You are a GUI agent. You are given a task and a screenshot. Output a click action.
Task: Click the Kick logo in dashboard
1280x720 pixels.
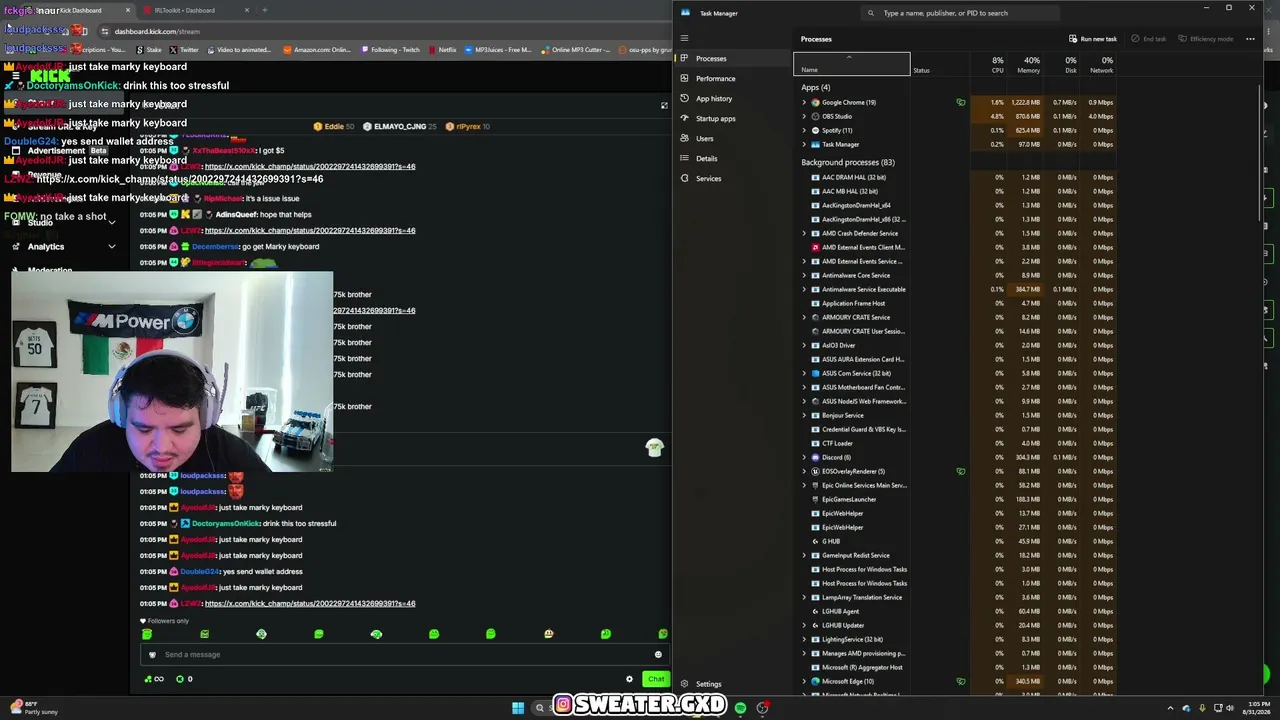(50, 75)
